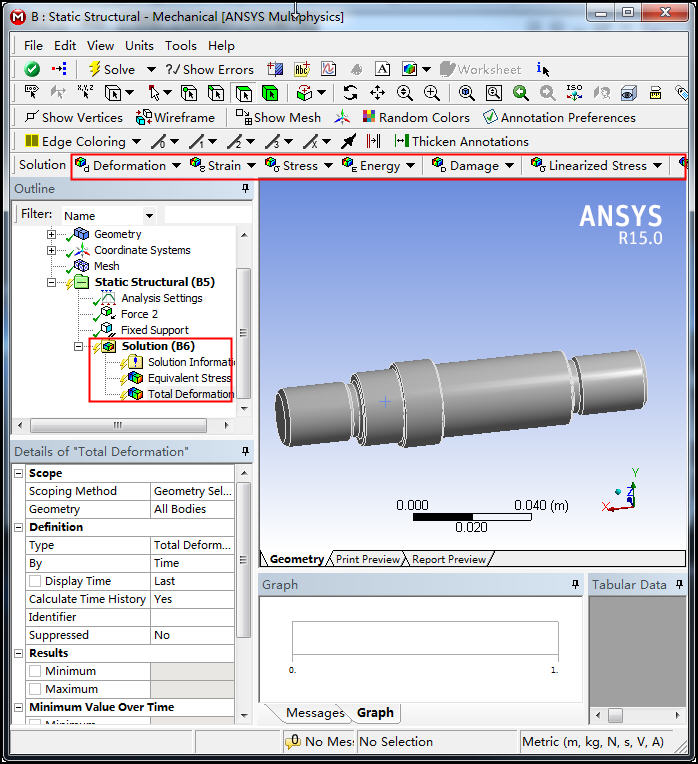Click the Show Vertices icon

[30, 118]
